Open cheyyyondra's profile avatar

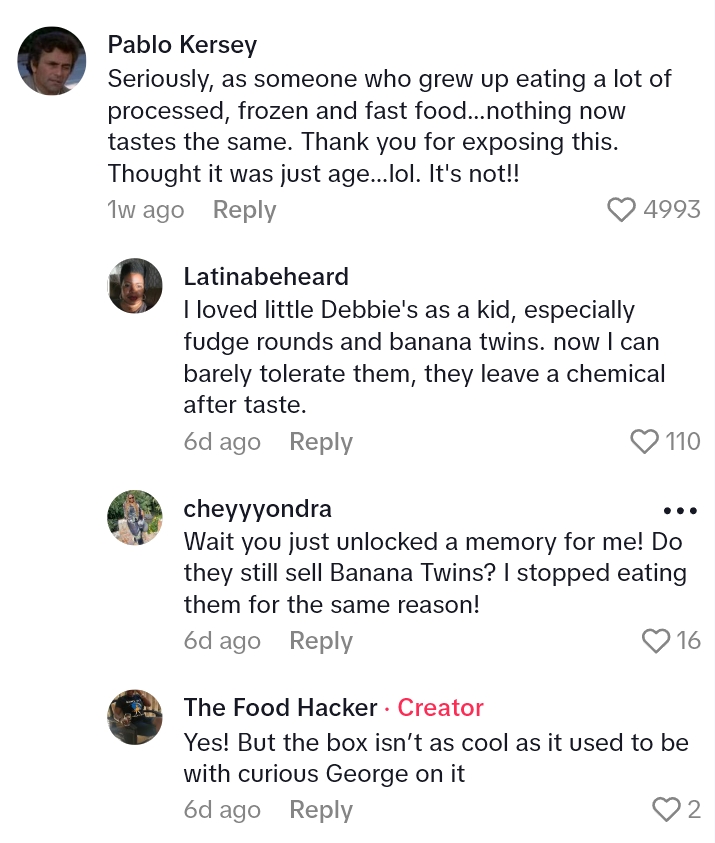135,517
